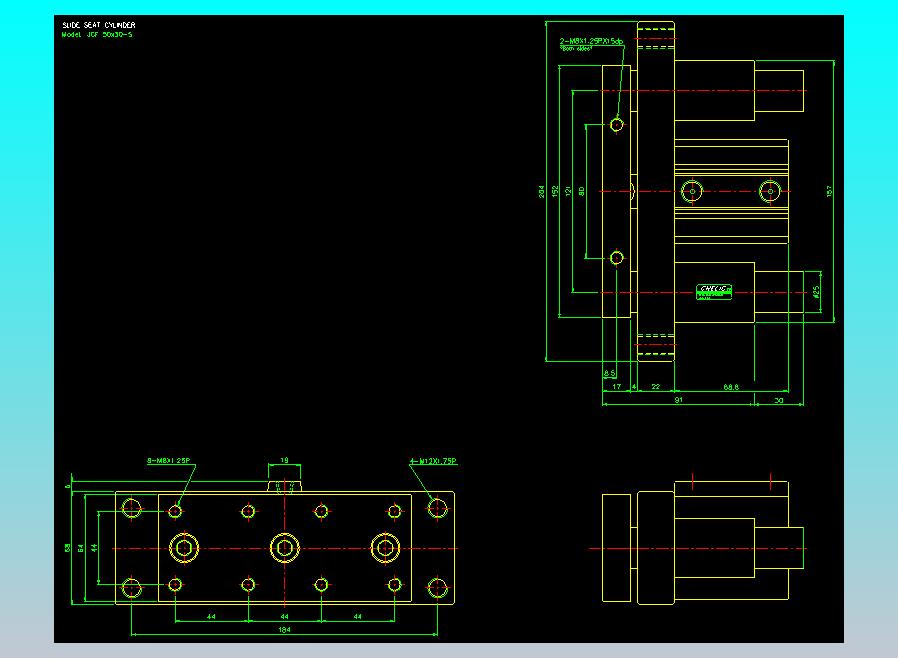Image resolution: width=898 pixels, height=658 pixels.
Task: Click the SLIDE SEAT CYLINDER title text
Action: [99, 25]
